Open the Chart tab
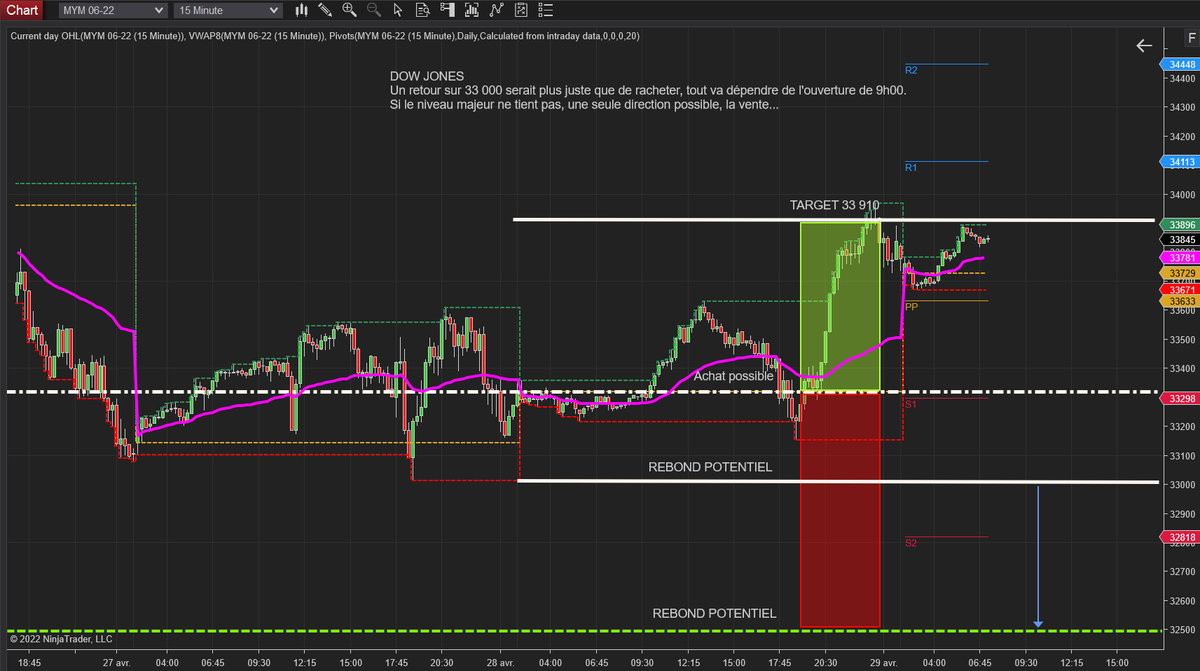 click(21, 10)
